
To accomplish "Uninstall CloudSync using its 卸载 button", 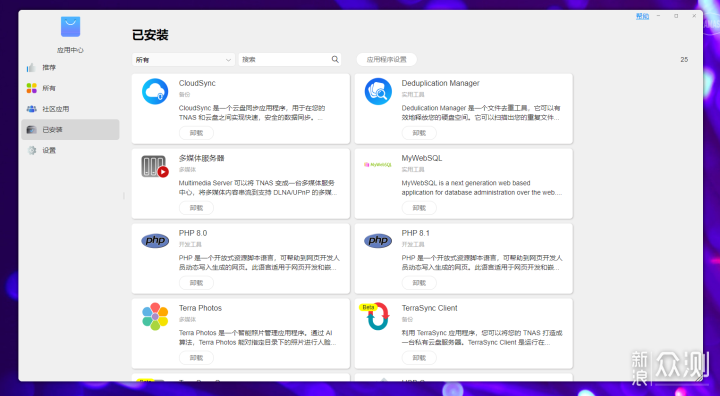I will click(196, 133).
